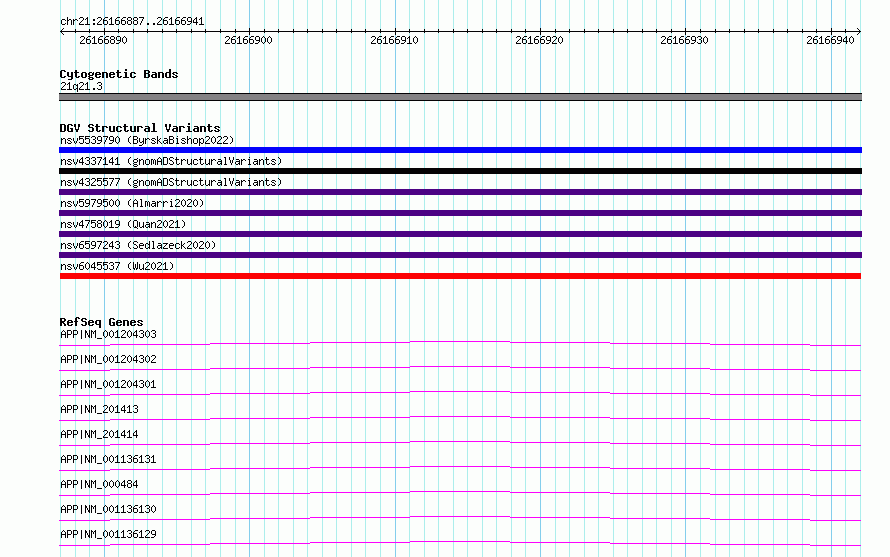Open transcript APP|NM_001204303 label

(108, 334)
